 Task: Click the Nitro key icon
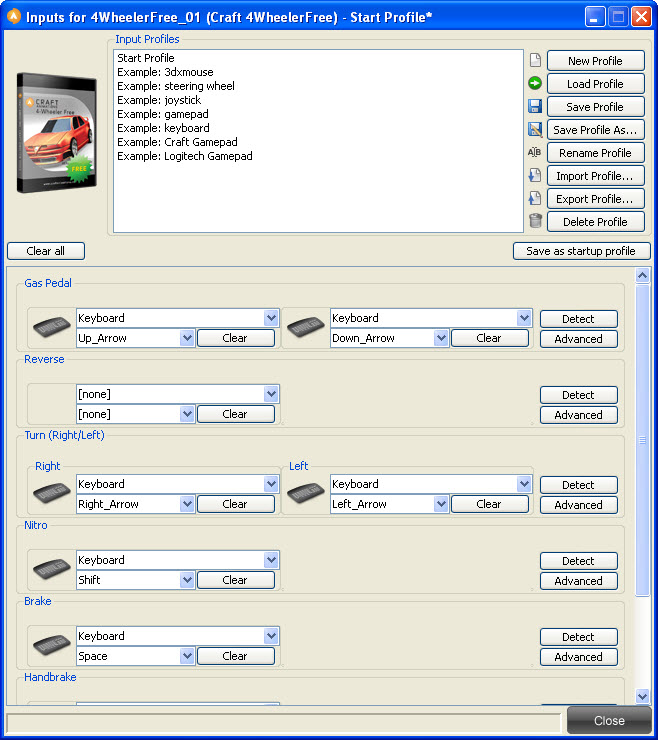(x=51, y=569)
